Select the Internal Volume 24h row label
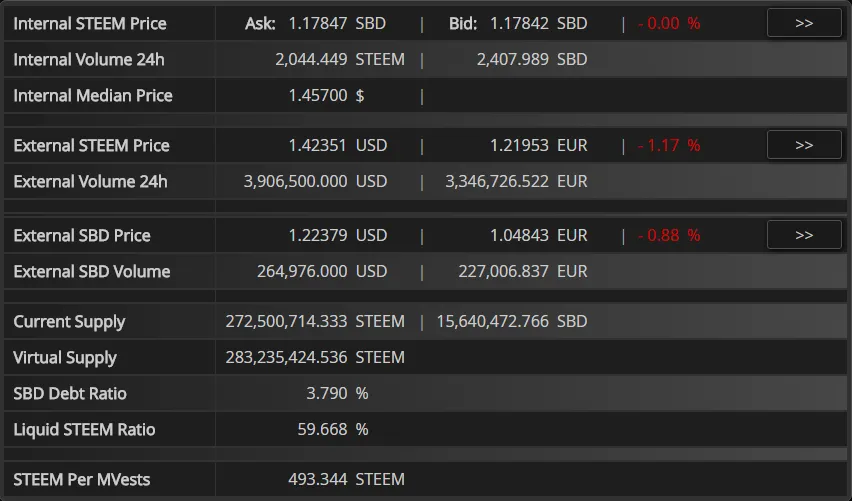Screen dimensions: 852x501 tap(89, 59)
